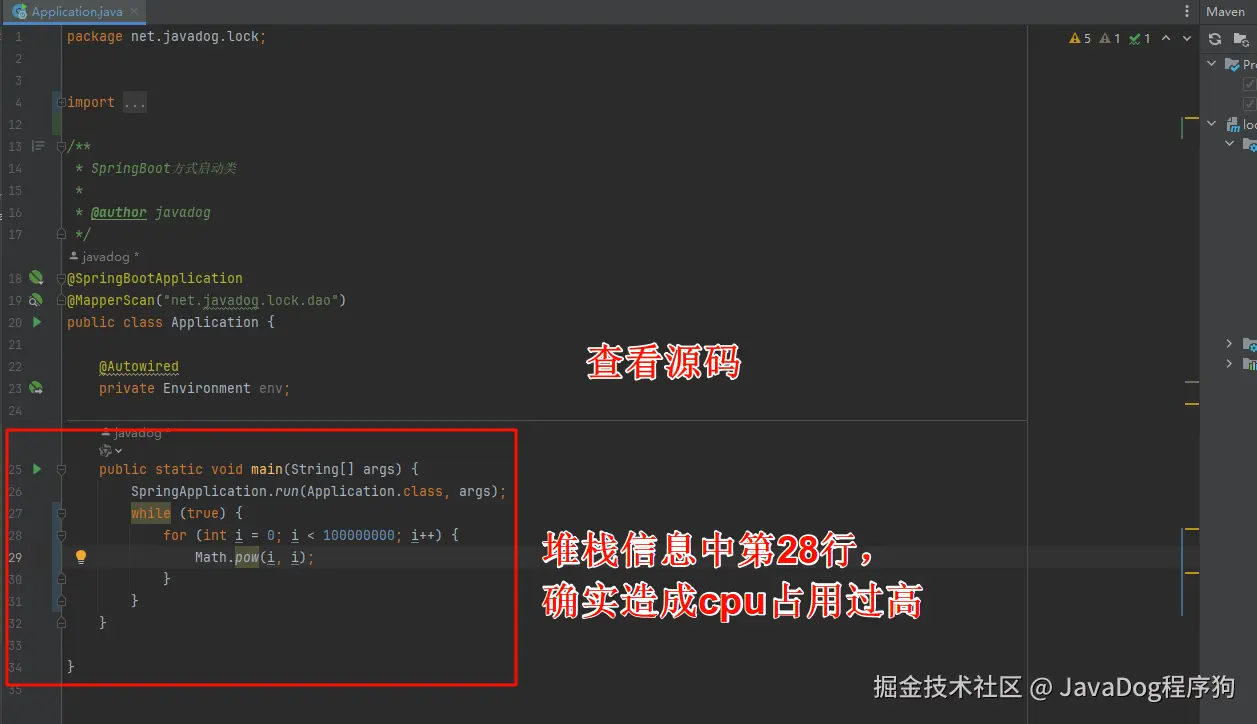Reload all Maven projects using the refresh icon
The height and width of the screenshot is (724, 1257).
coord(1215,39)
